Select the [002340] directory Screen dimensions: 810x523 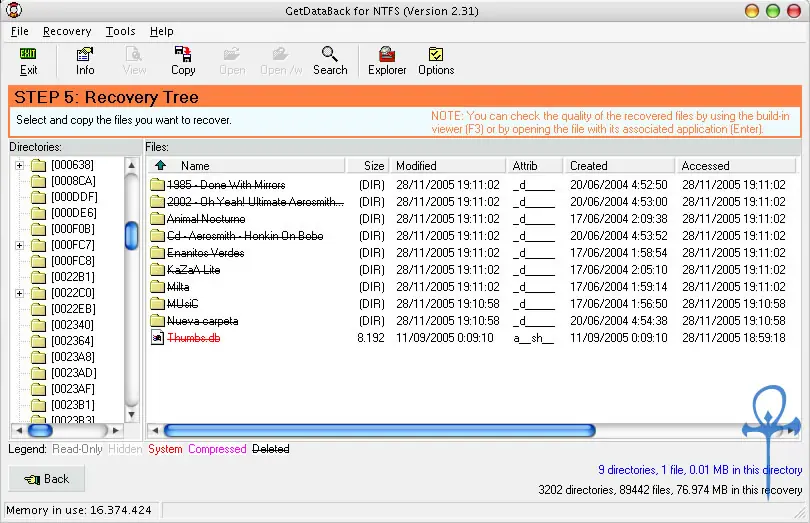tap(72, 325)
